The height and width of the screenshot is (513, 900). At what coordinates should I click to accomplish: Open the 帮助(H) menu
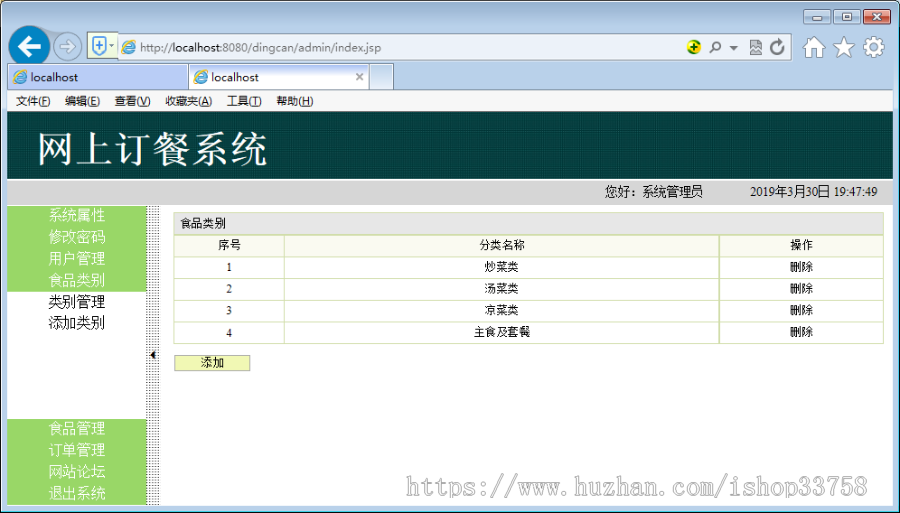[x=294, y=101]
